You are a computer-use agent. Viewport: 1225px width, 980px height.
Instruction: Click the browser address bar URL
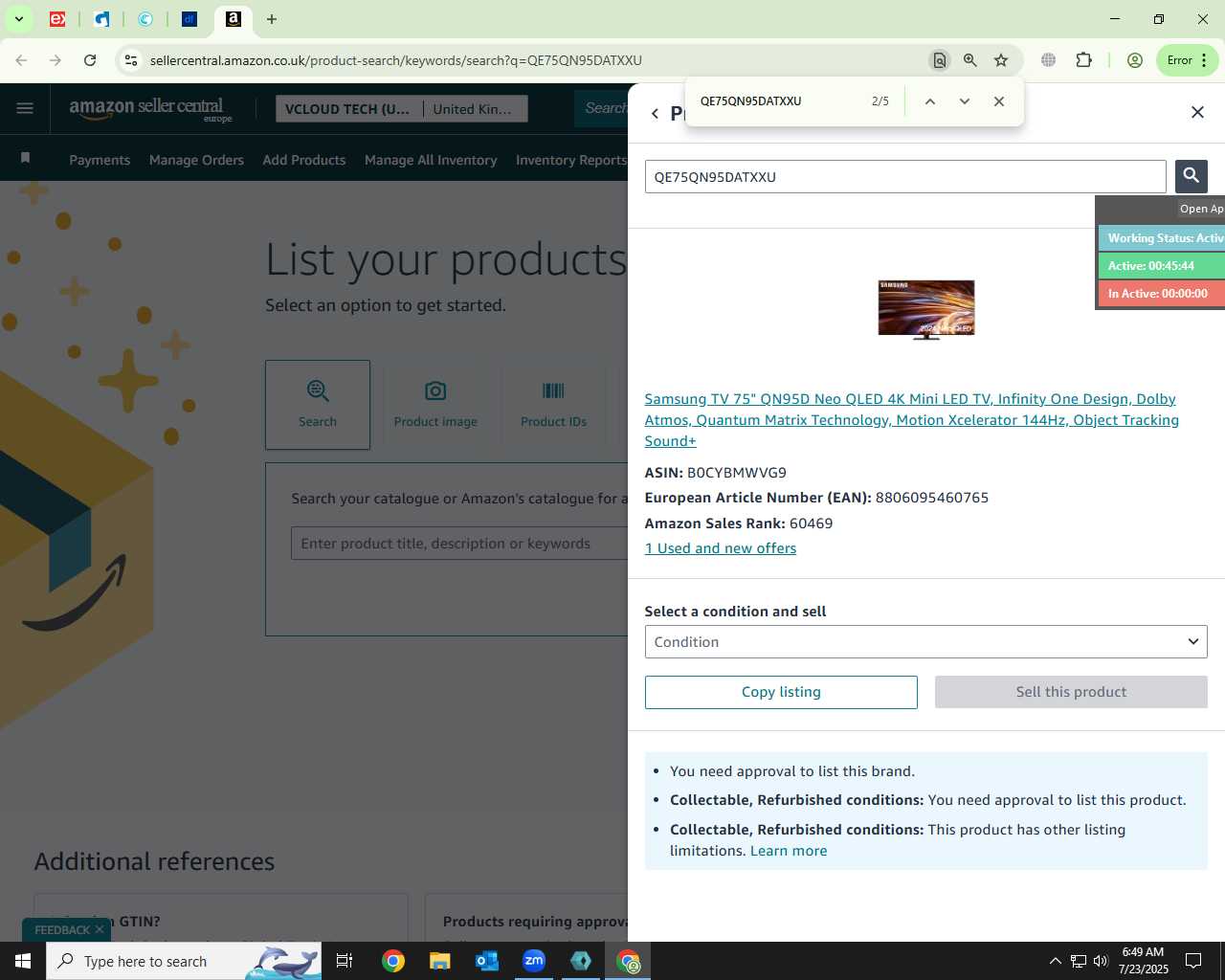[x=396, y=60]
